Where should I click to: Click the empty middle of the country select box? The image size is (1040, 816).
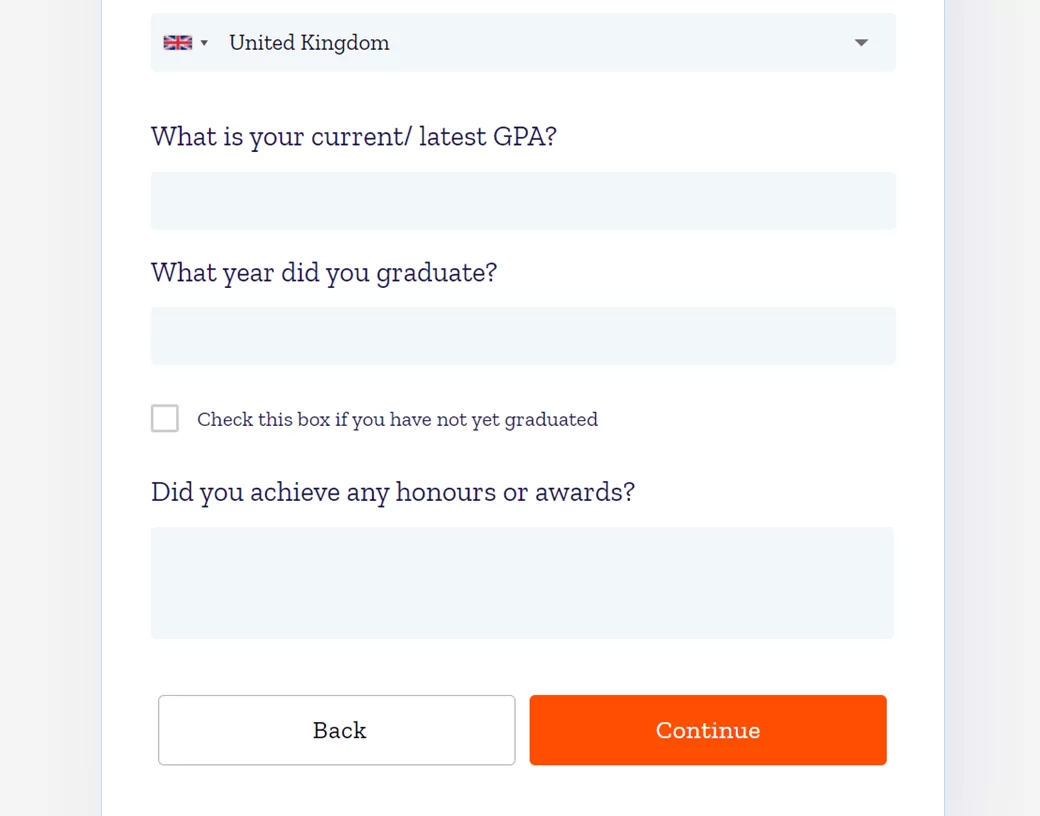(x=620, y=43)
